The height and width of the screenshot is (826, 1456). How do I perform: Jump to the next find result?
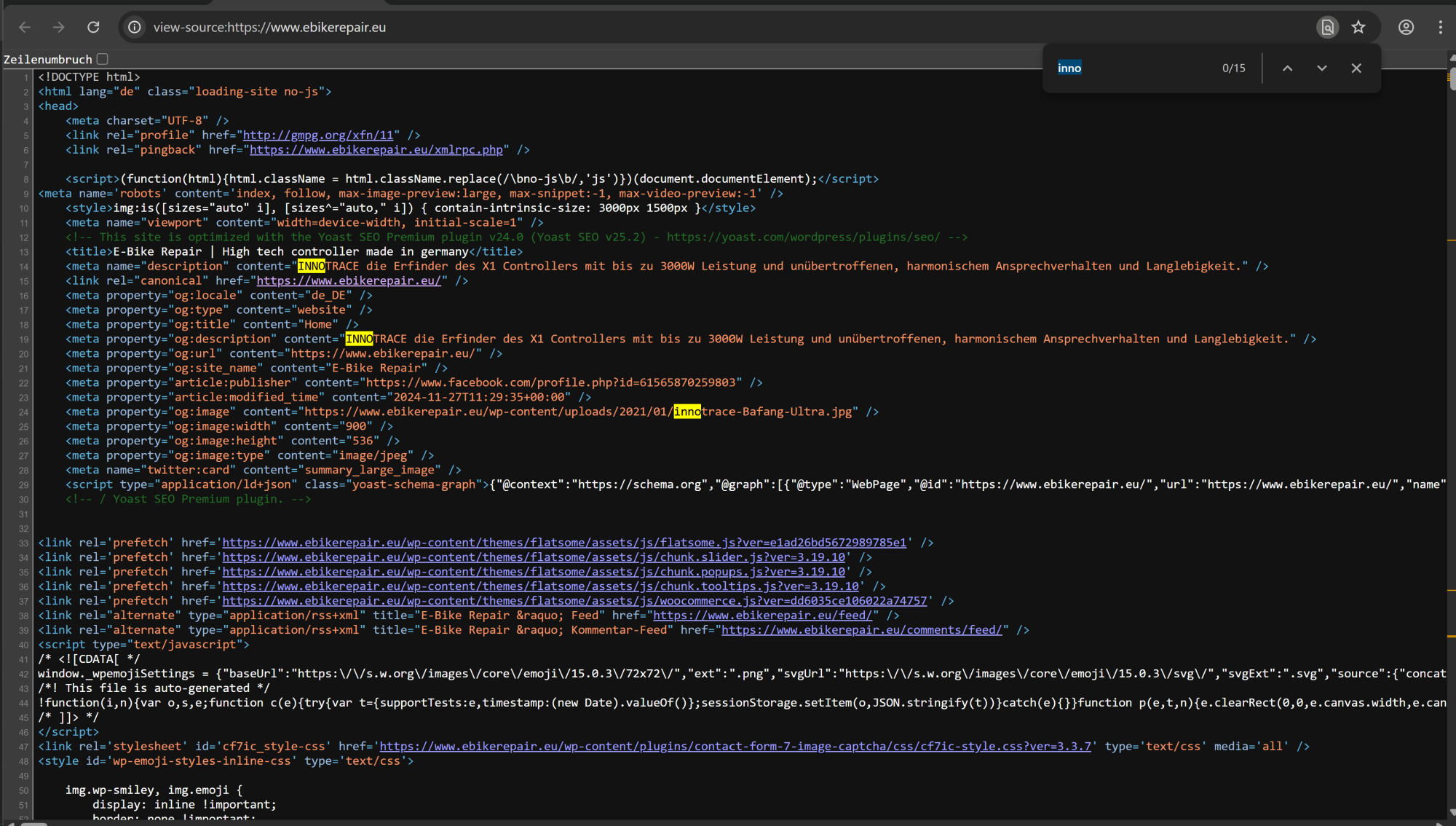(1321, 68)
